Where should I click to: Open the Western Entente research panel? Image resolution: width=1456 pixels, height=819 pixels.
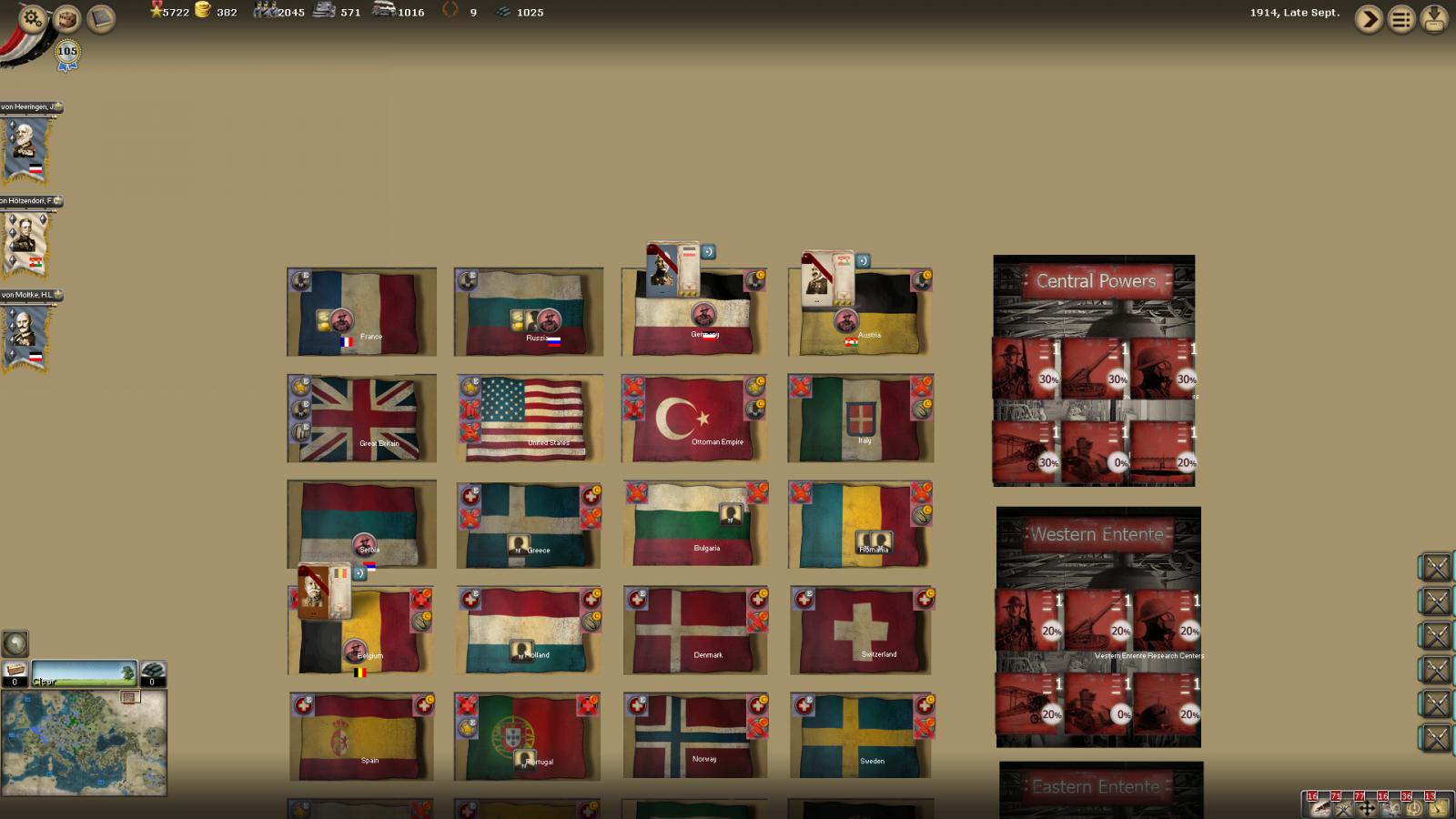pos(1097,534)
